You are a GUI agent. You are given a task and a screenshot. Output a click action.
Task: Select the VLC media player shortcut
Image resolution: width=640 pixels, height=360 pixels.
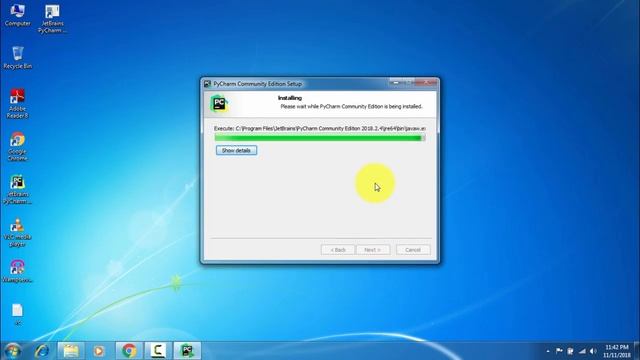17,232
